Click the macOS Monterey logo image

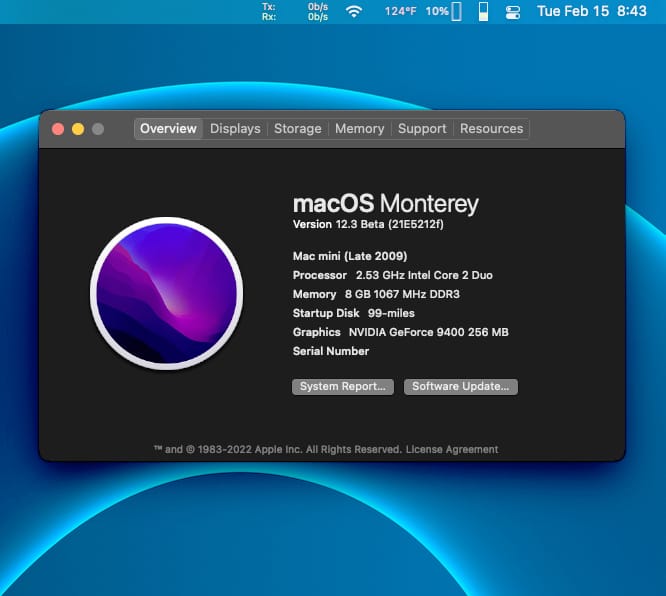[166, 293]
